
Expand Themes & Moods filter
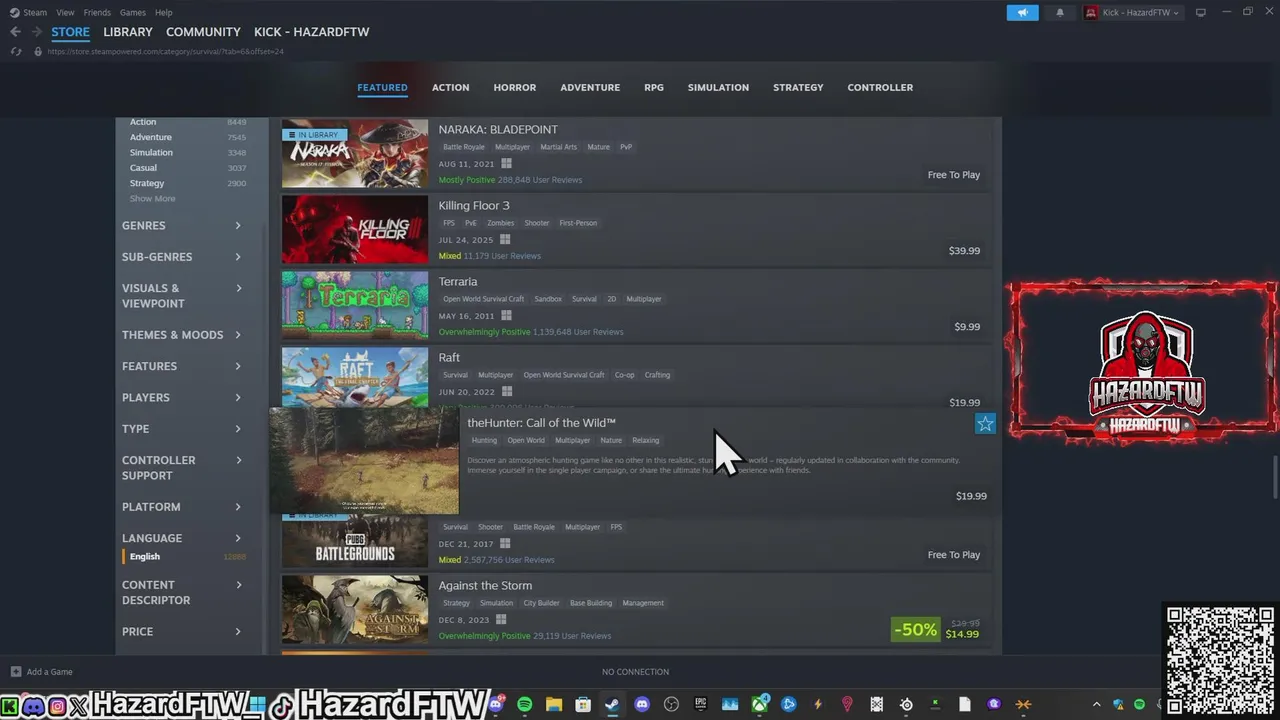[182, 335]
